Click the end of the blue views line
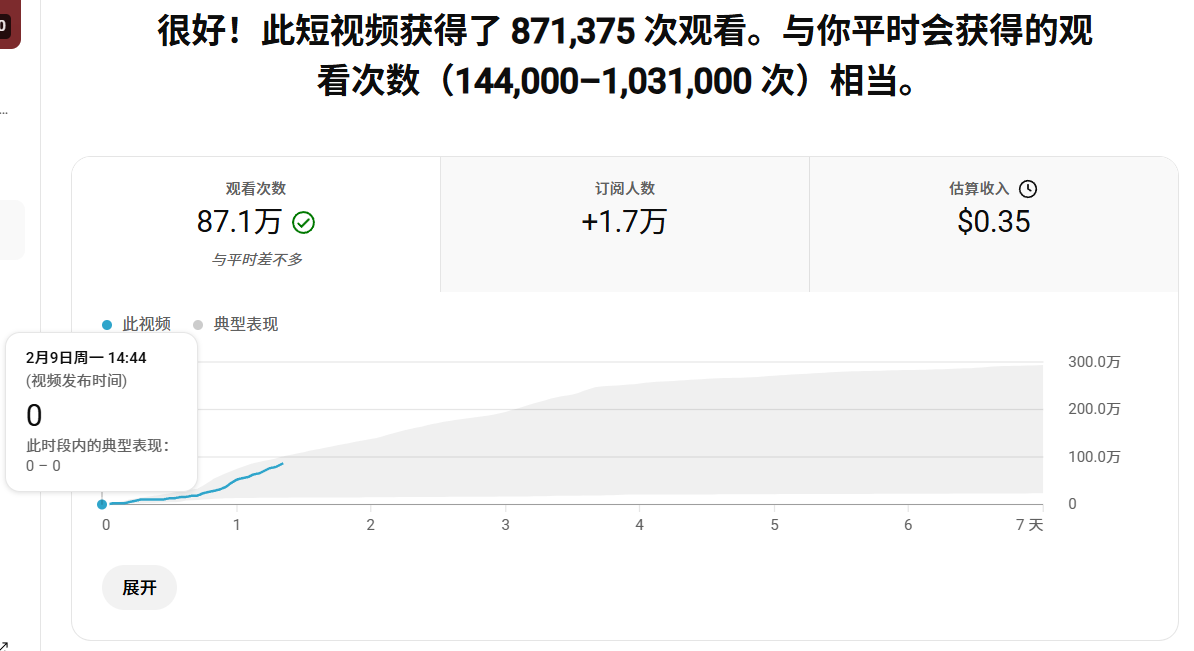Image resolution: width=1194 pixels, height=651 pixels. click(x=283, y=463)
